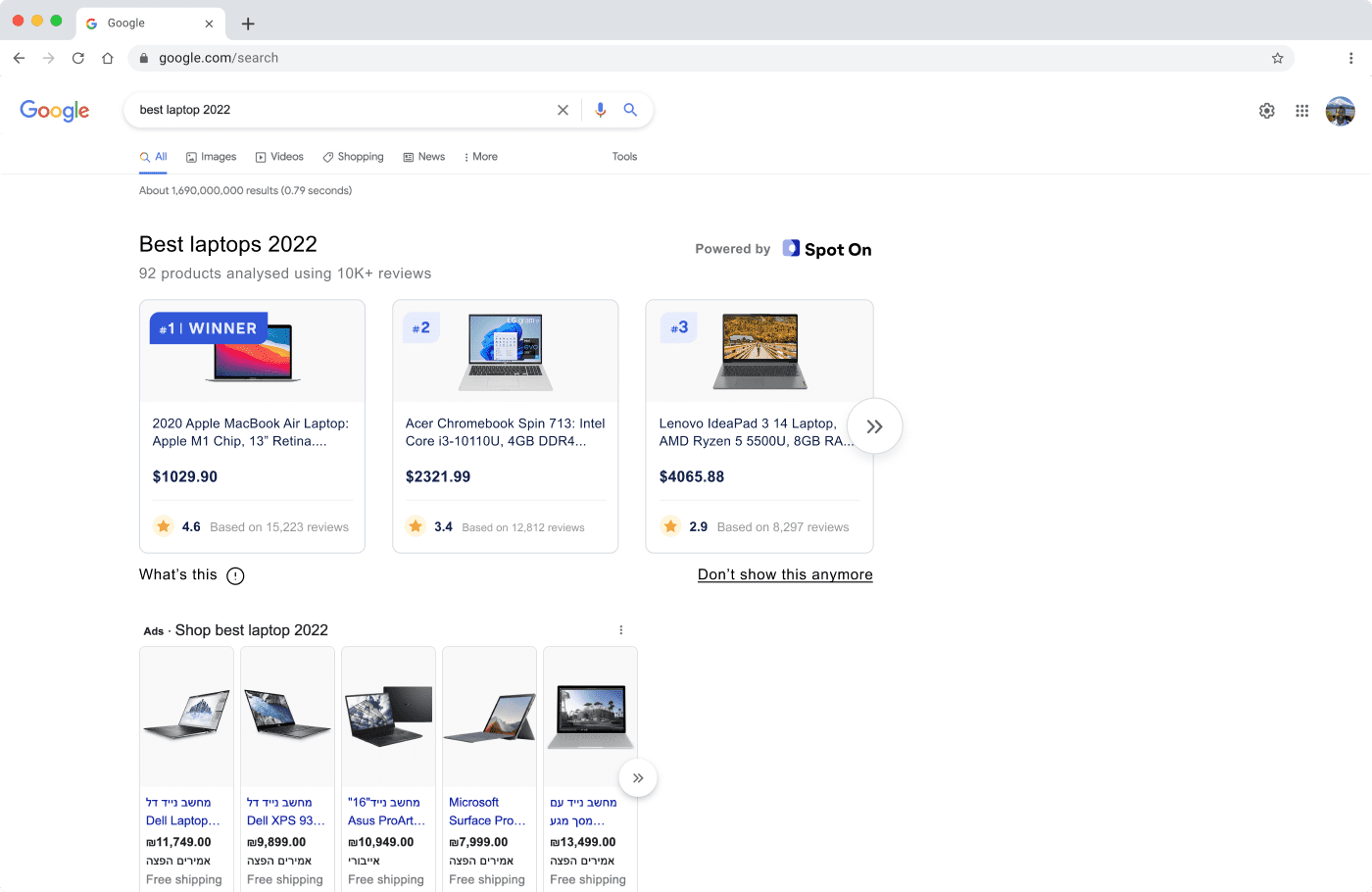The width and height of the screenshot is (1372, 892).
Task: Click the ₪10,949.00 ad price
Action: [x=381, y=842]
